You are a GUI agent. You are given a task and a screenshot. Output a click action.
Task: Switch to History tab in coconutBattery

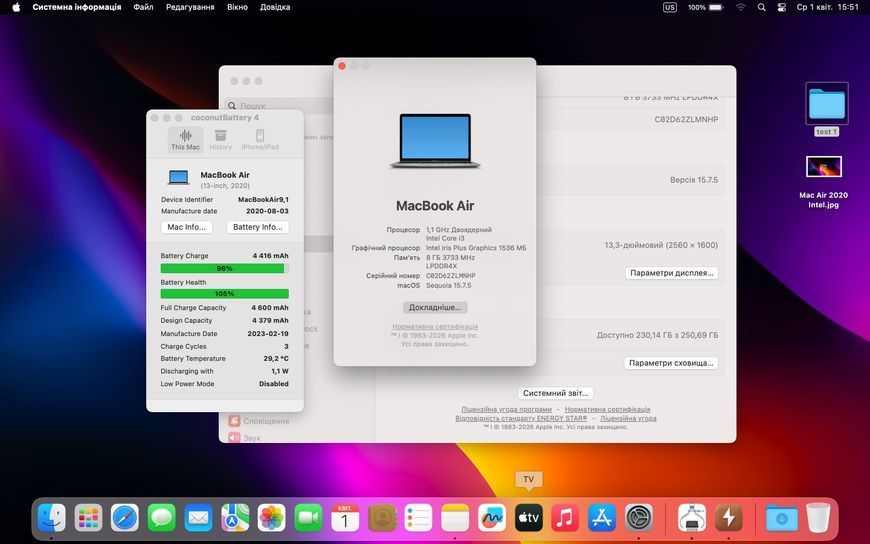tap(220, 139)
